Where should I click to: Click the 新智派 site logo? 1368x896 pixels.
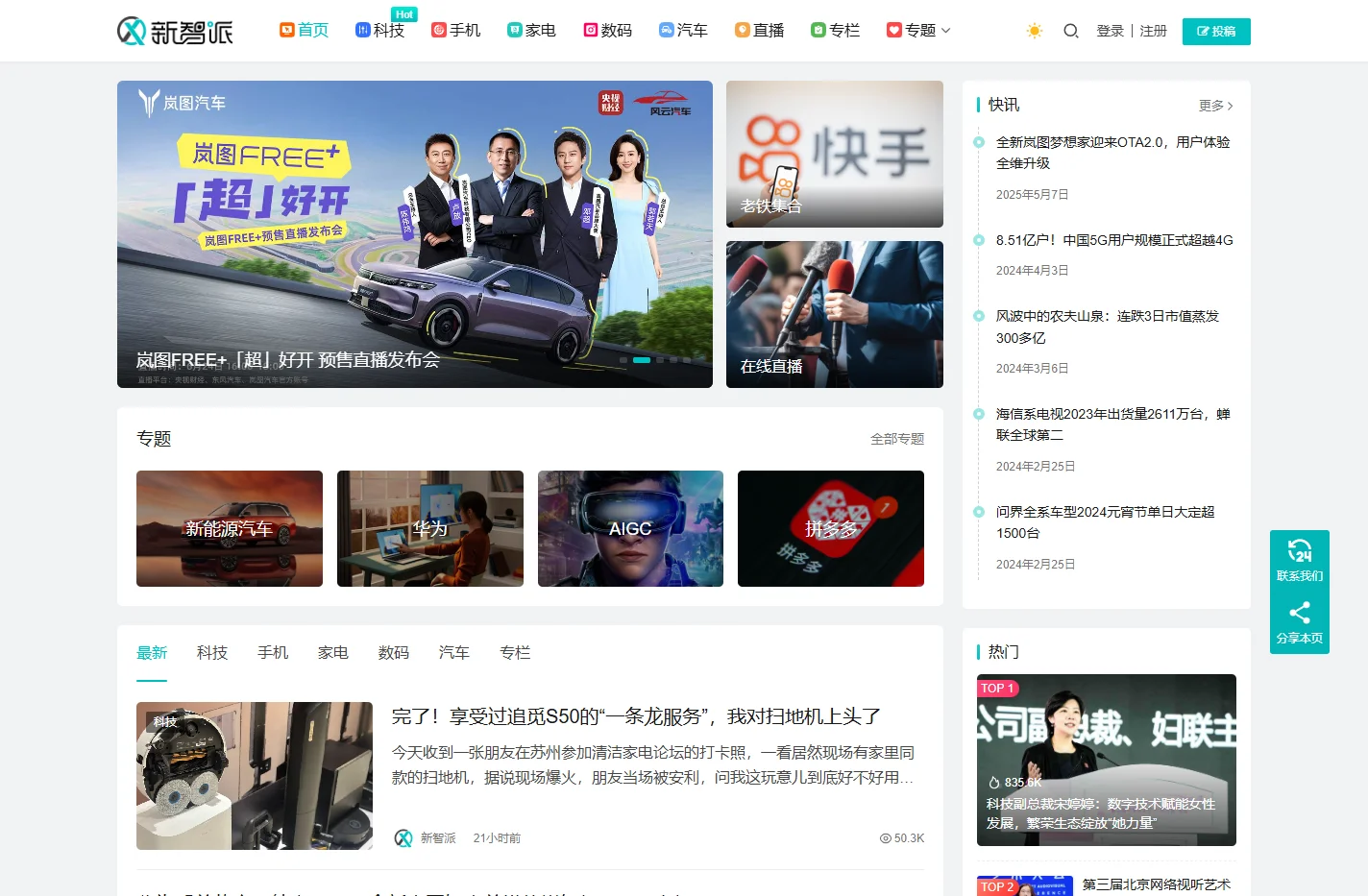pos(175,31)
